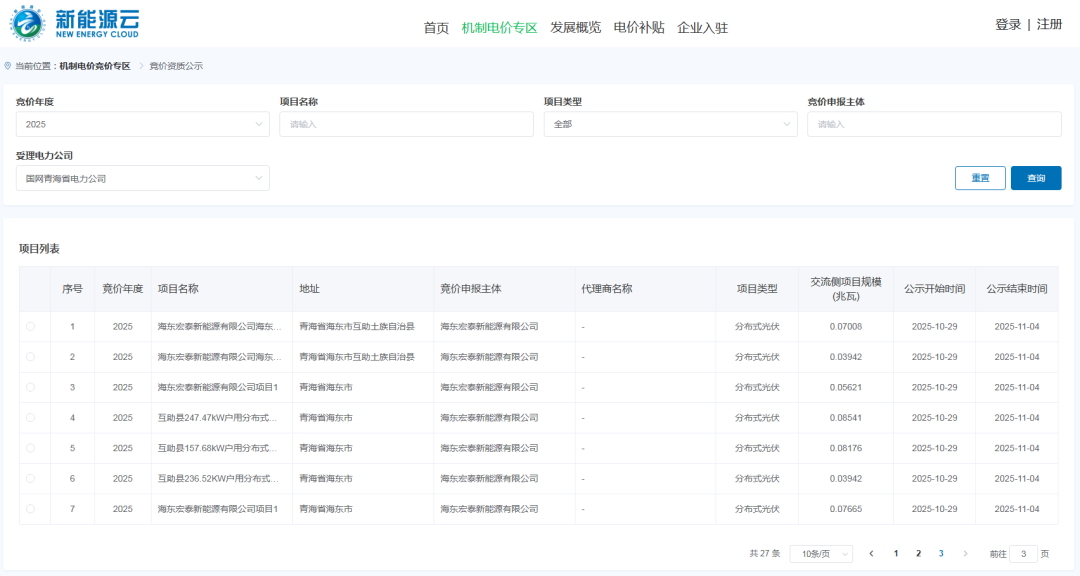Click the blue 查询 search button
This screenshot has height=576, width=1080.
(x=1036, y=177)
